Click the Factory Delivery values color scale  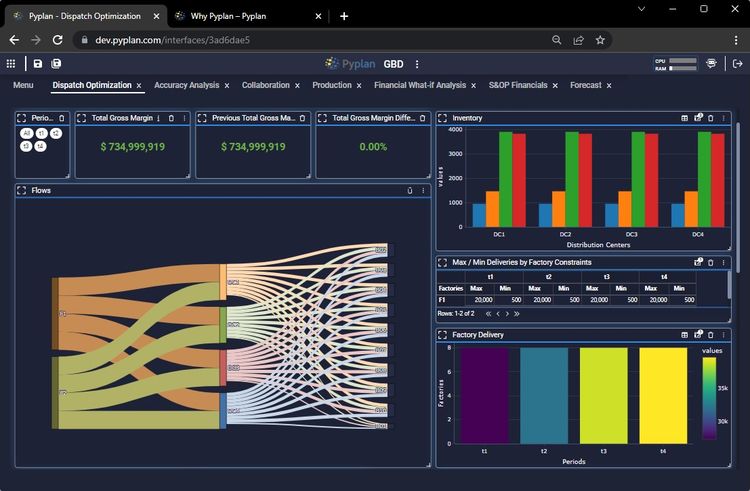tap(708, 398)
